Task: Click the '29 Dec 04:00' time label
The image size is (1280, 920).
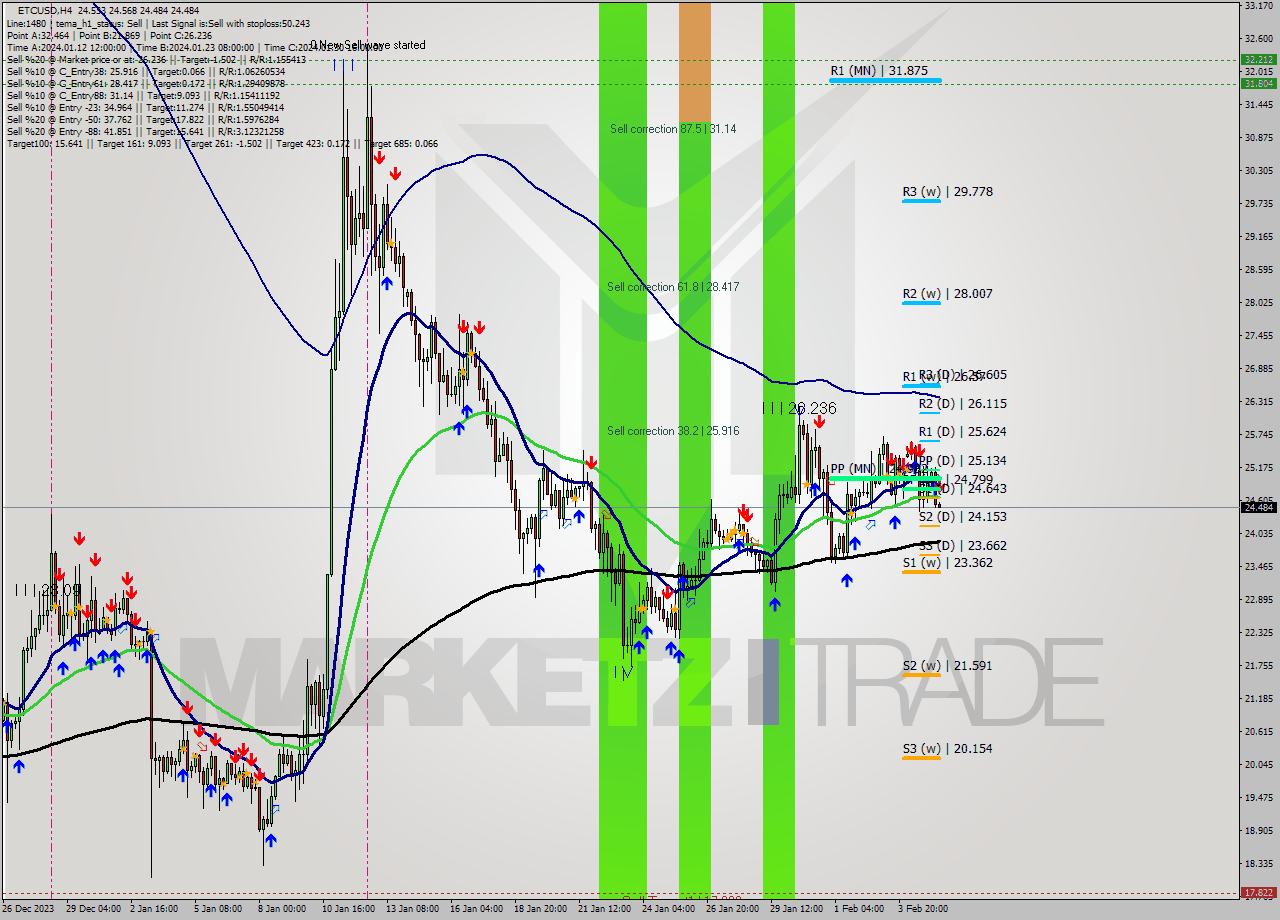Action: pyautogui.click(x=94, y=909)
